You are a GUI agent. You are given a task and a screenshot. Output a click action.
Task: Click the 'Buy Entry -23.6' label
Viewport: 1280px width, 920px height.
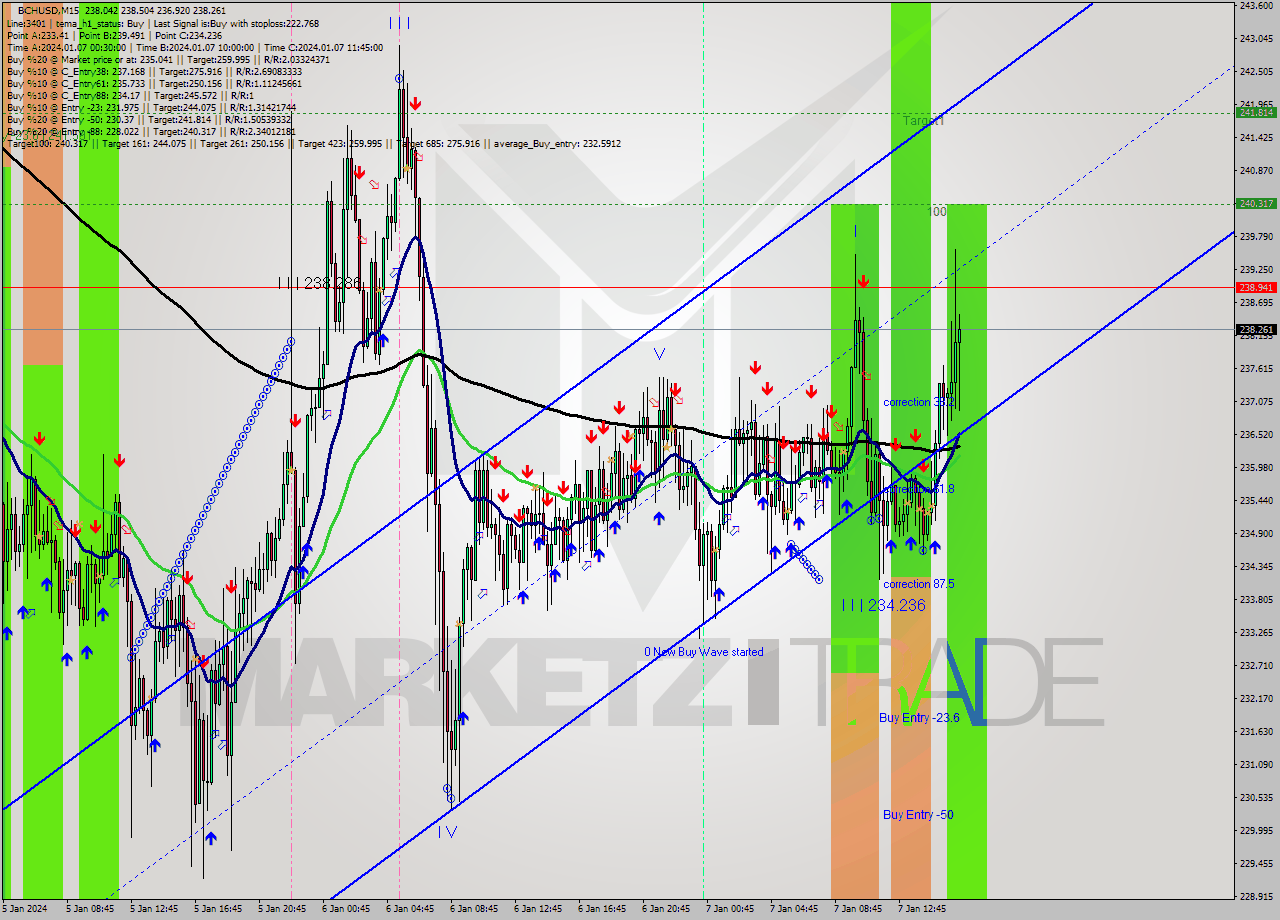coord(919,718)
